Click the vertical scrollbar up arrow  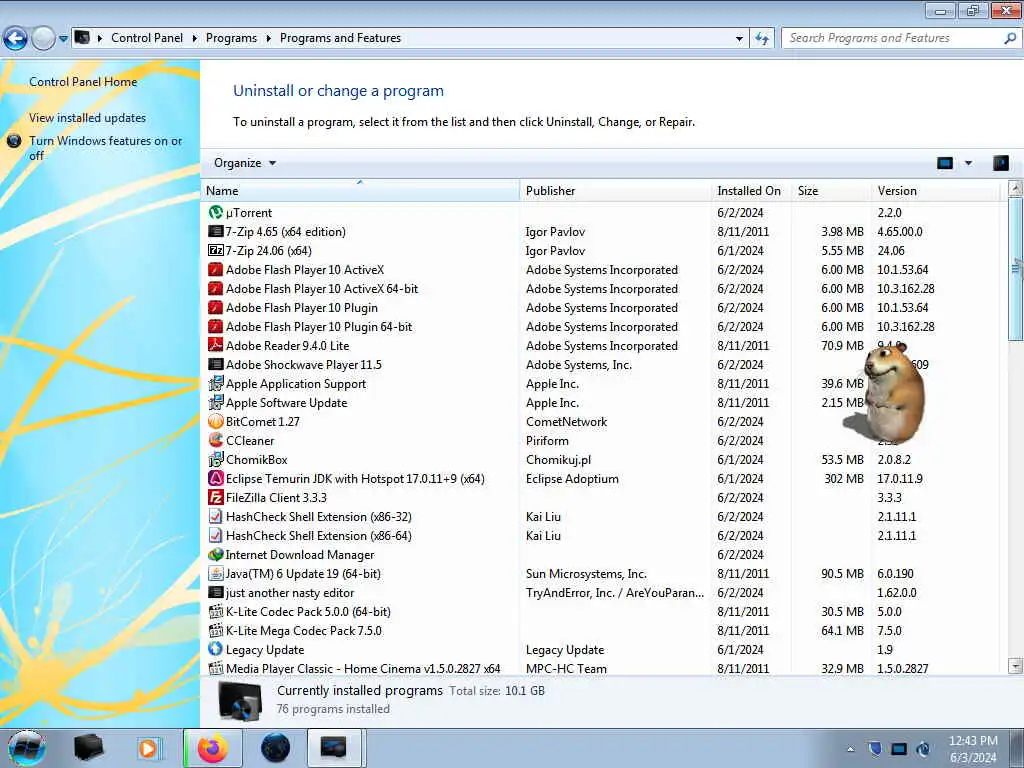[x=1015, y=188]
